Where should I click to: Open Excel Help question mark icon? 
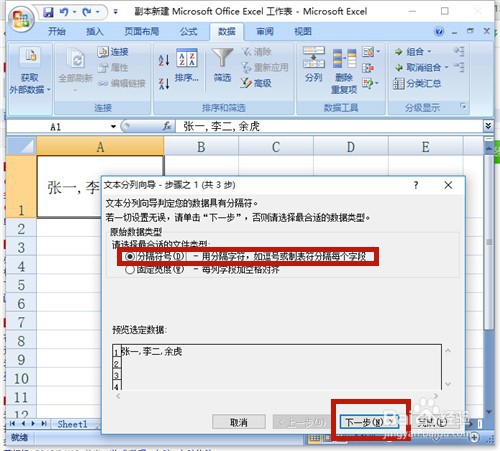point(439,32)
